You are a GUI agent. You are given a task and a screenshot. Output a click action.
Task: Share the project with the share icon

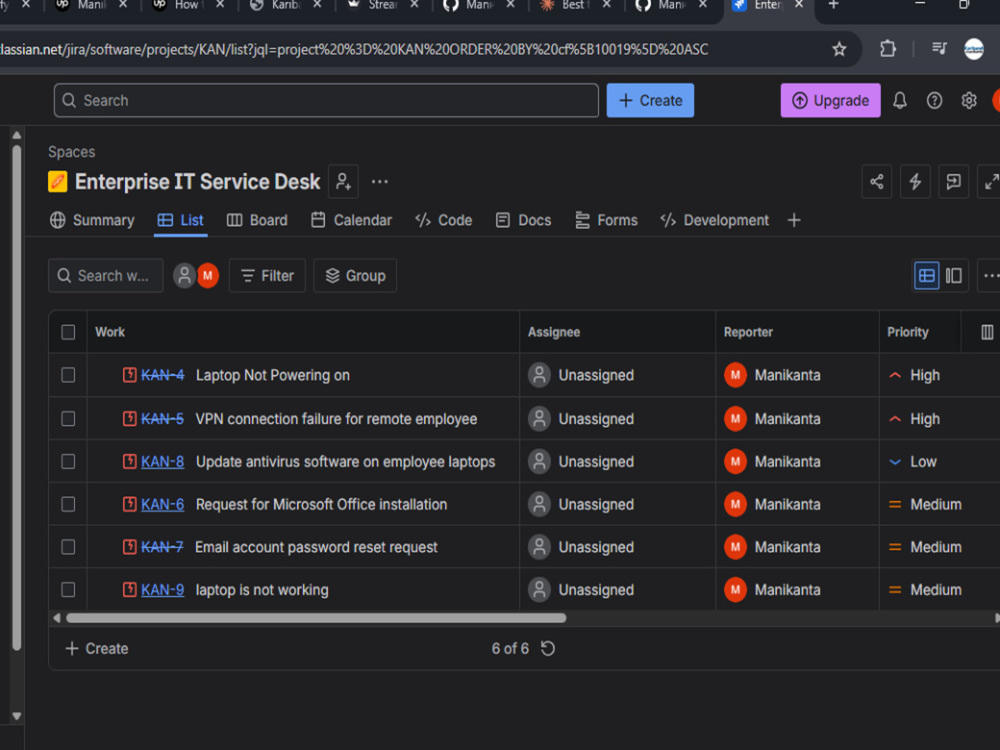[877, 182]
